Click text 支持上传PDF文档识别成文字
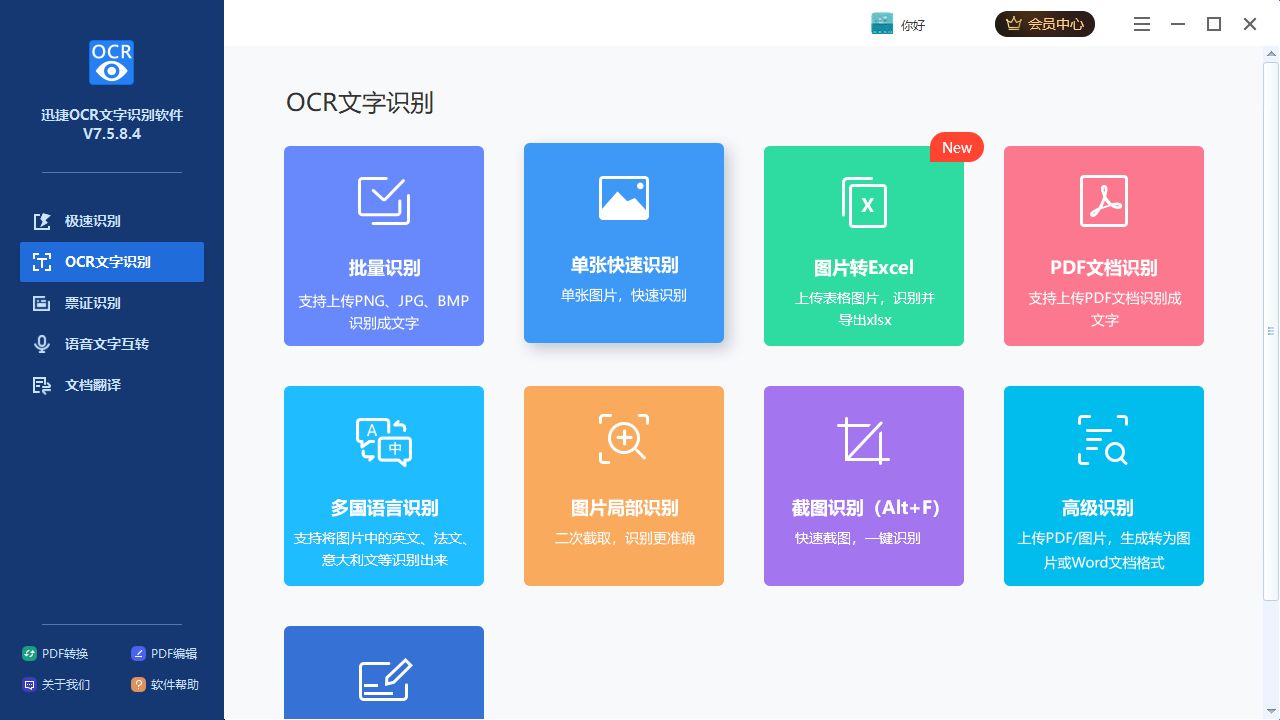 [1104, 309]
